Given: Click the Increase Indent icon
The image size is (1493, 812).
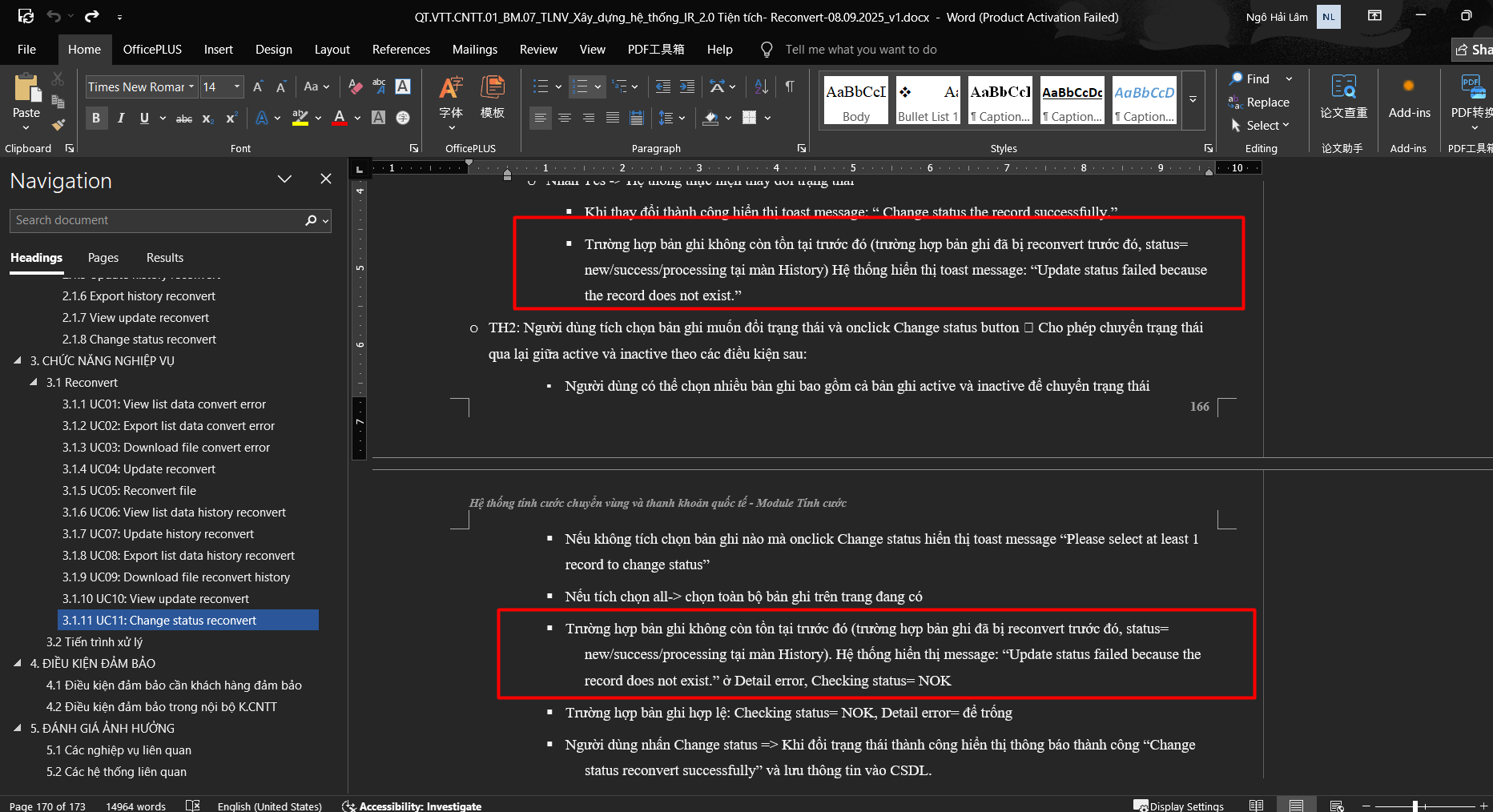Looking at the screenshot, I should coord(687,86).
